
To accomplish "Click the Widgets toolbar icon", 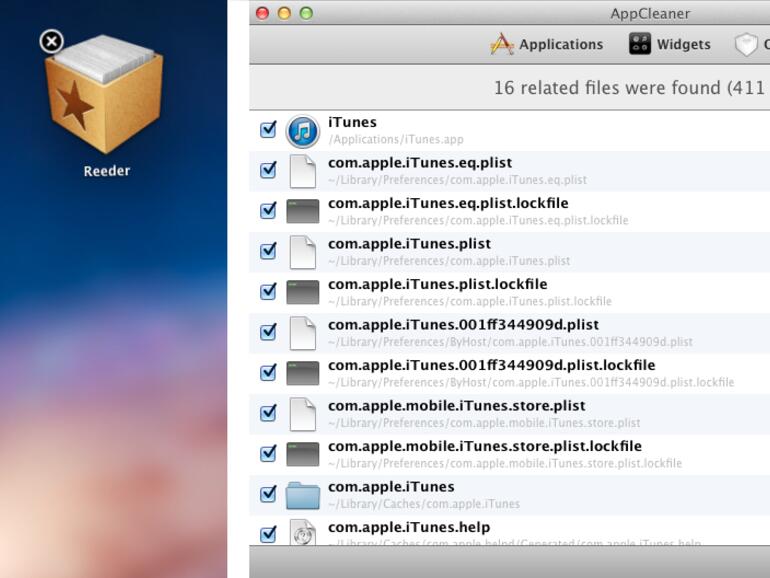I will (640, 44).
